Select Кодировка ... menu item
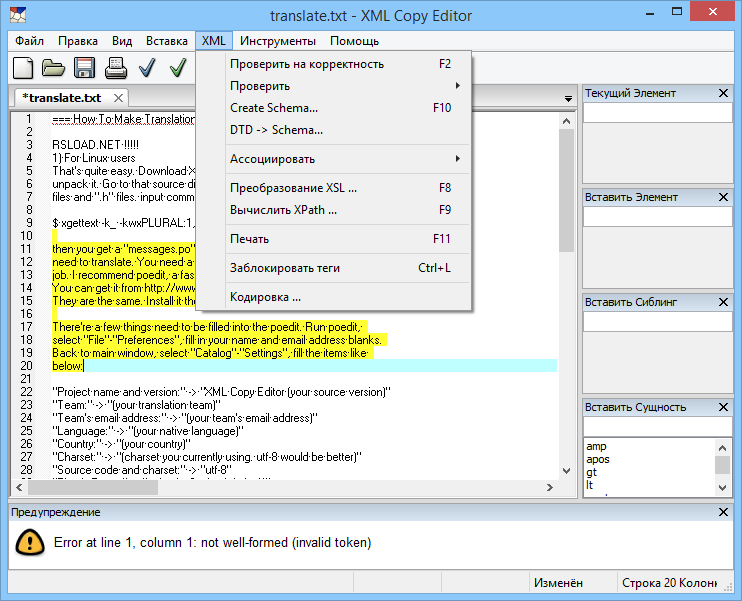 point(334,297)
